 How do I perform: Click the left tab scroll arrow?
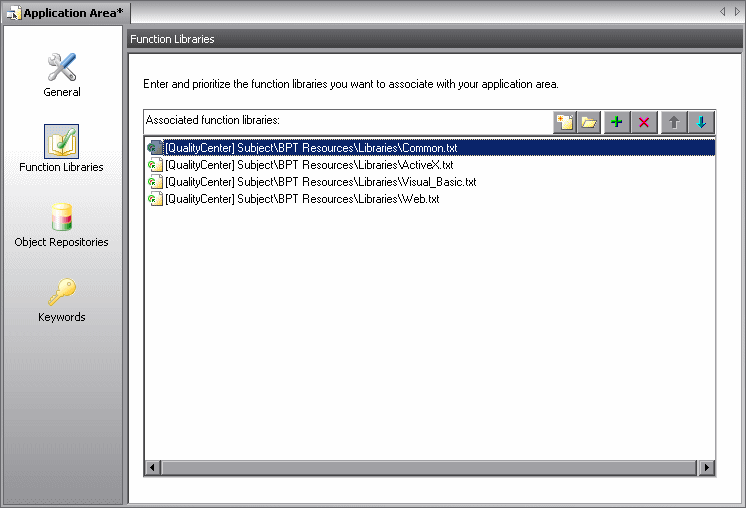click(x=722, y=12)
